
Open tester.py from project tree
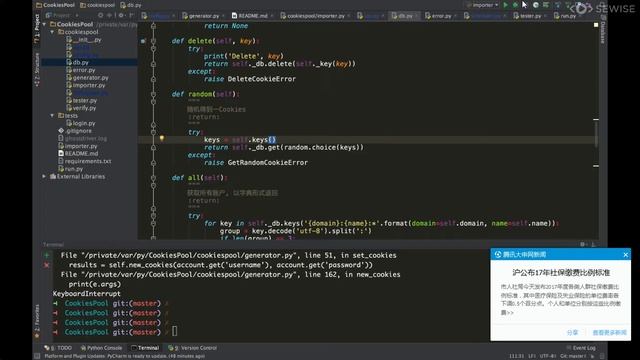tap(82, 100)
